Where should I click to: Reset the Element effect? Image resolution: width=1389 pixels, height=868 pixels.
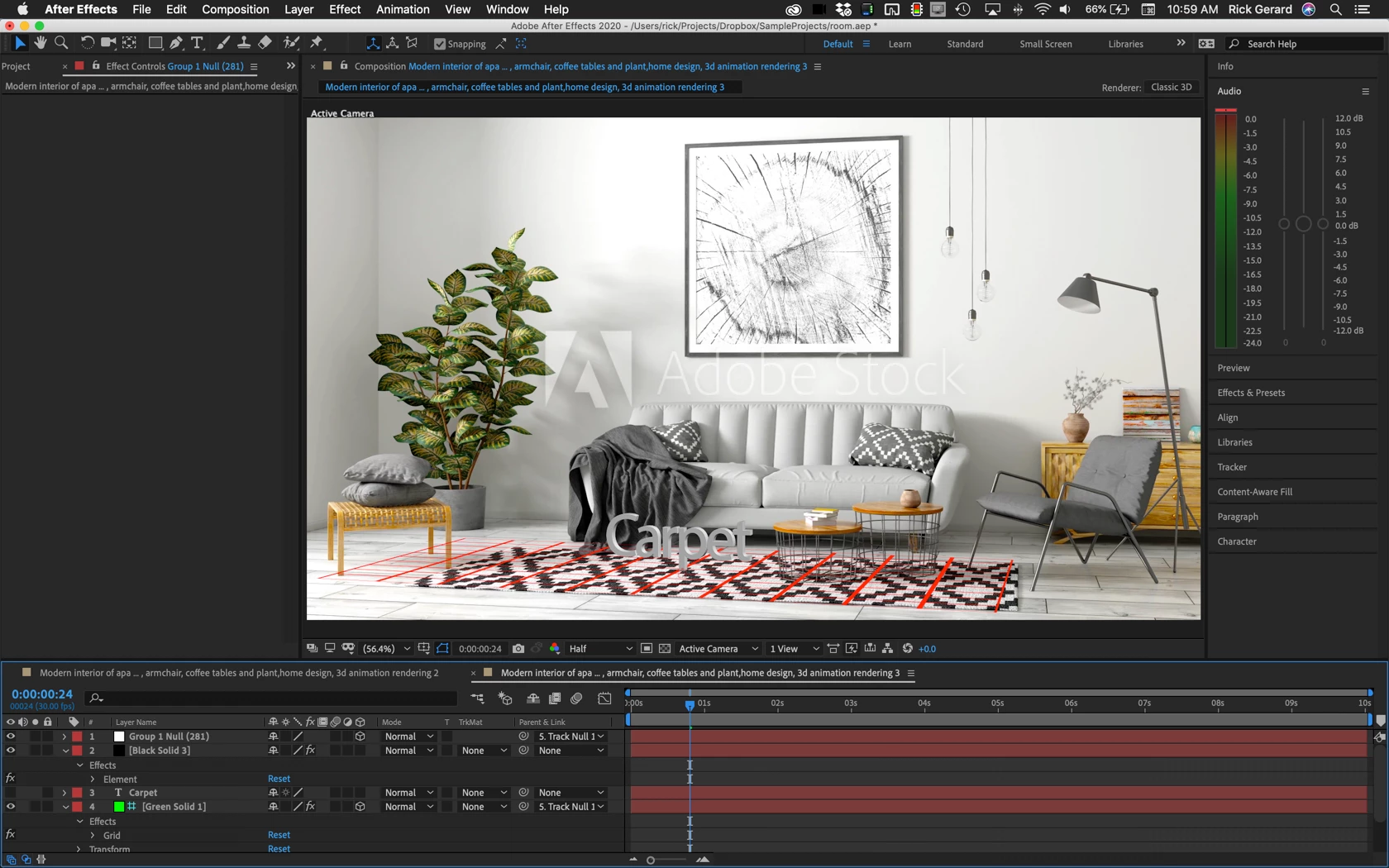[x=279, y=779]
